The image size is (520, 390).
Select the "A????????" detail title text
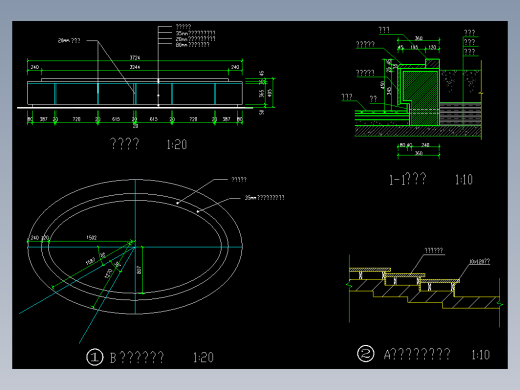tap(417, 354)
